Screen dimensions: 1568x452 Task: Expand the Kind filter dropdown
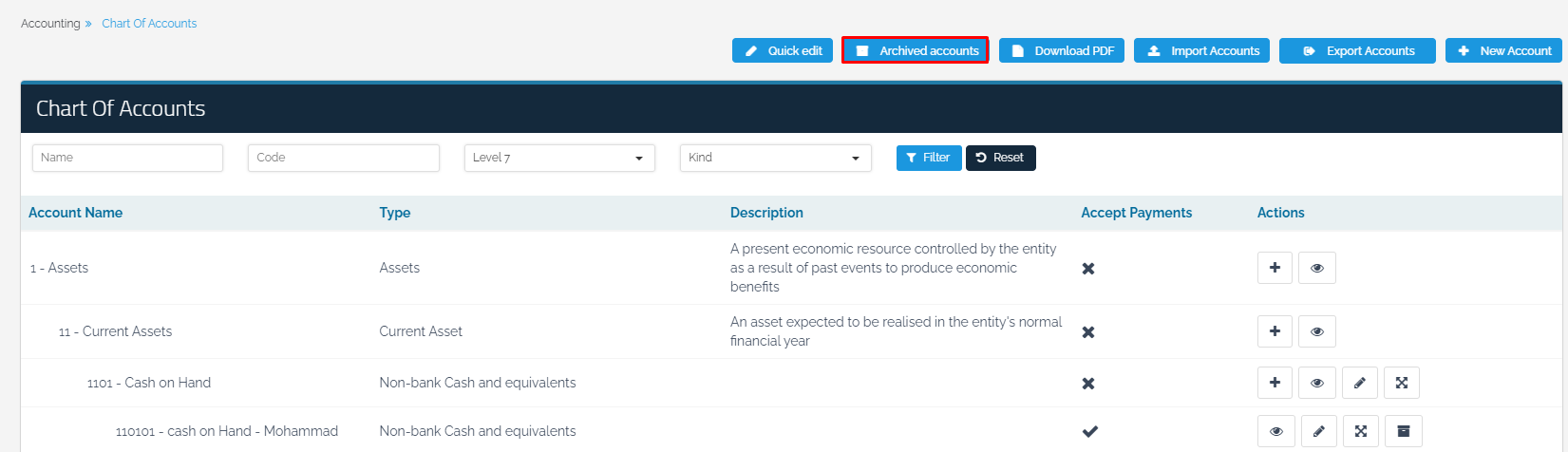775,158
